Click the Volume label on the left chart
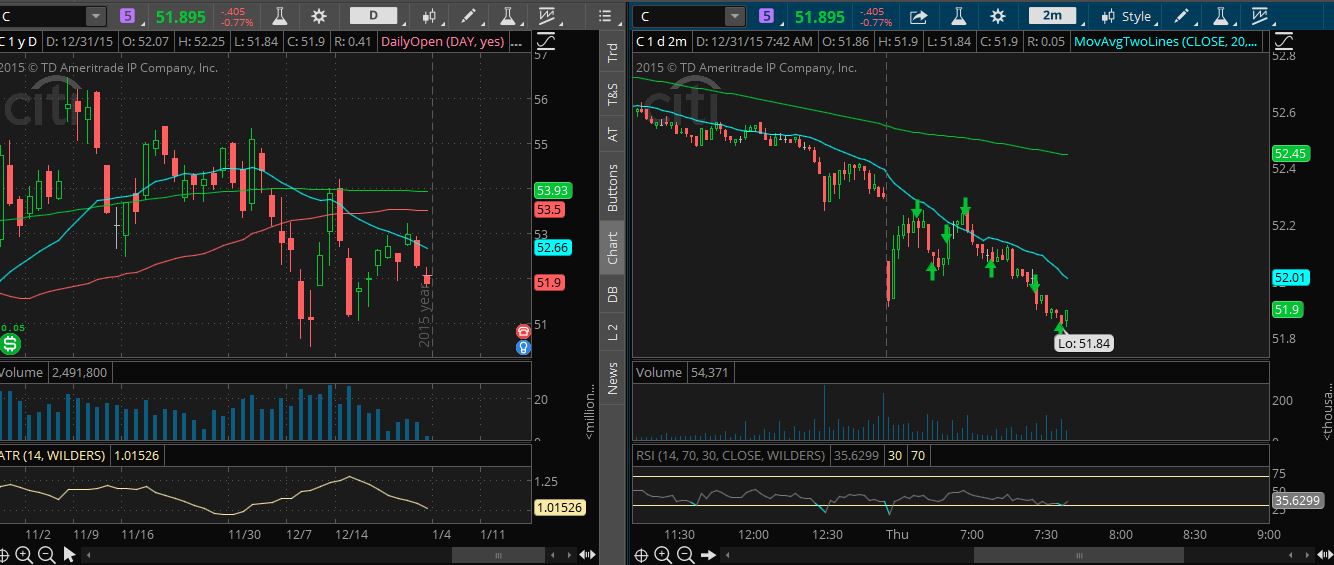 [22, 372]
